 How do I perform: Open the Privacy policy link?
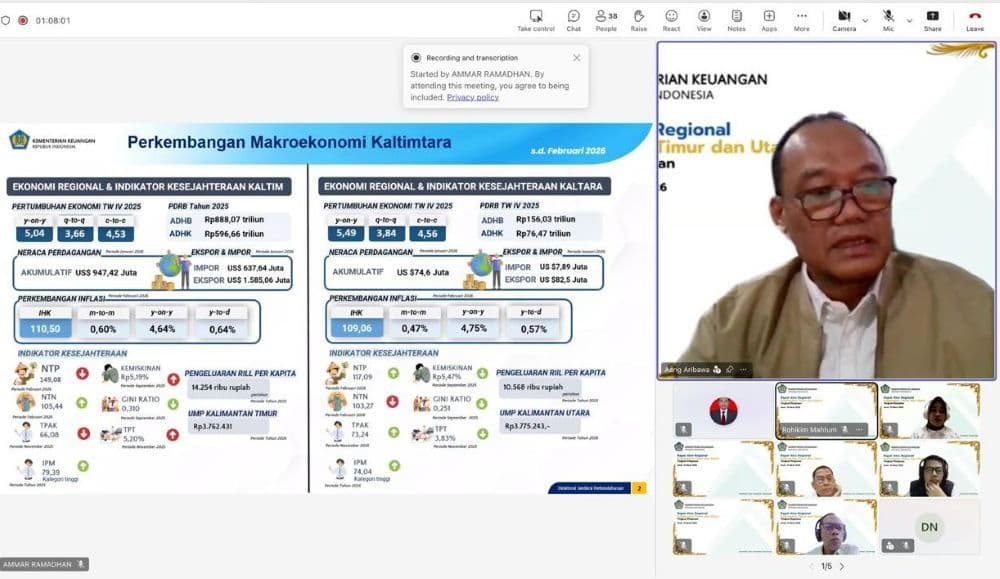pyautogui.click(x=473, y=98)
